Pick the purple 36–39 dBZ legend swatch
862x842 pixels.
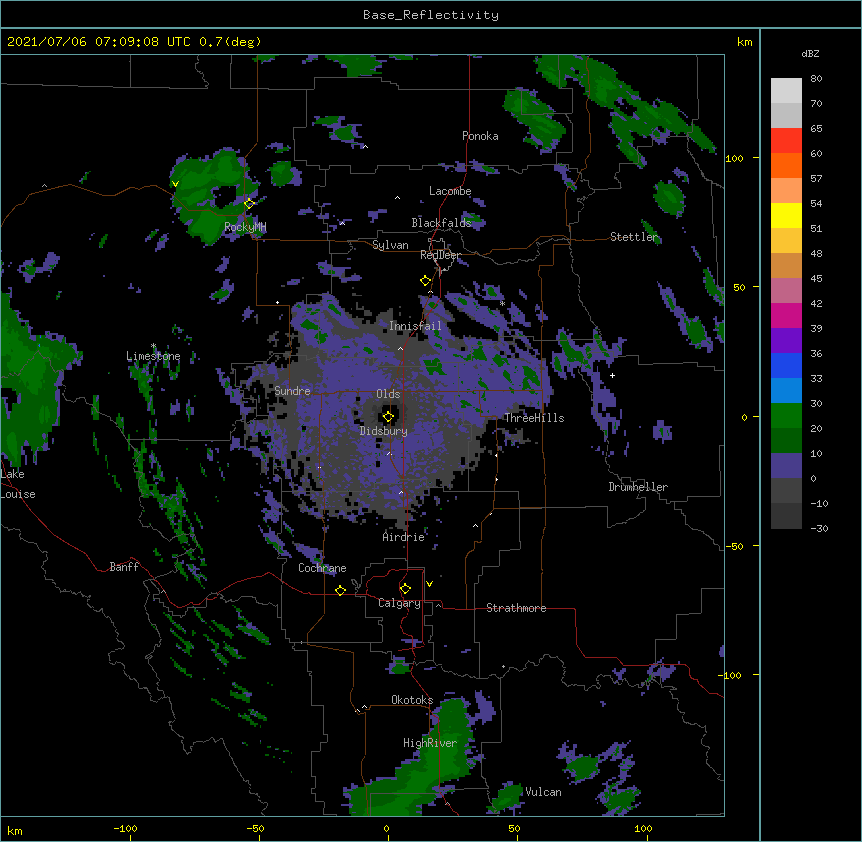tap(786, 341)
